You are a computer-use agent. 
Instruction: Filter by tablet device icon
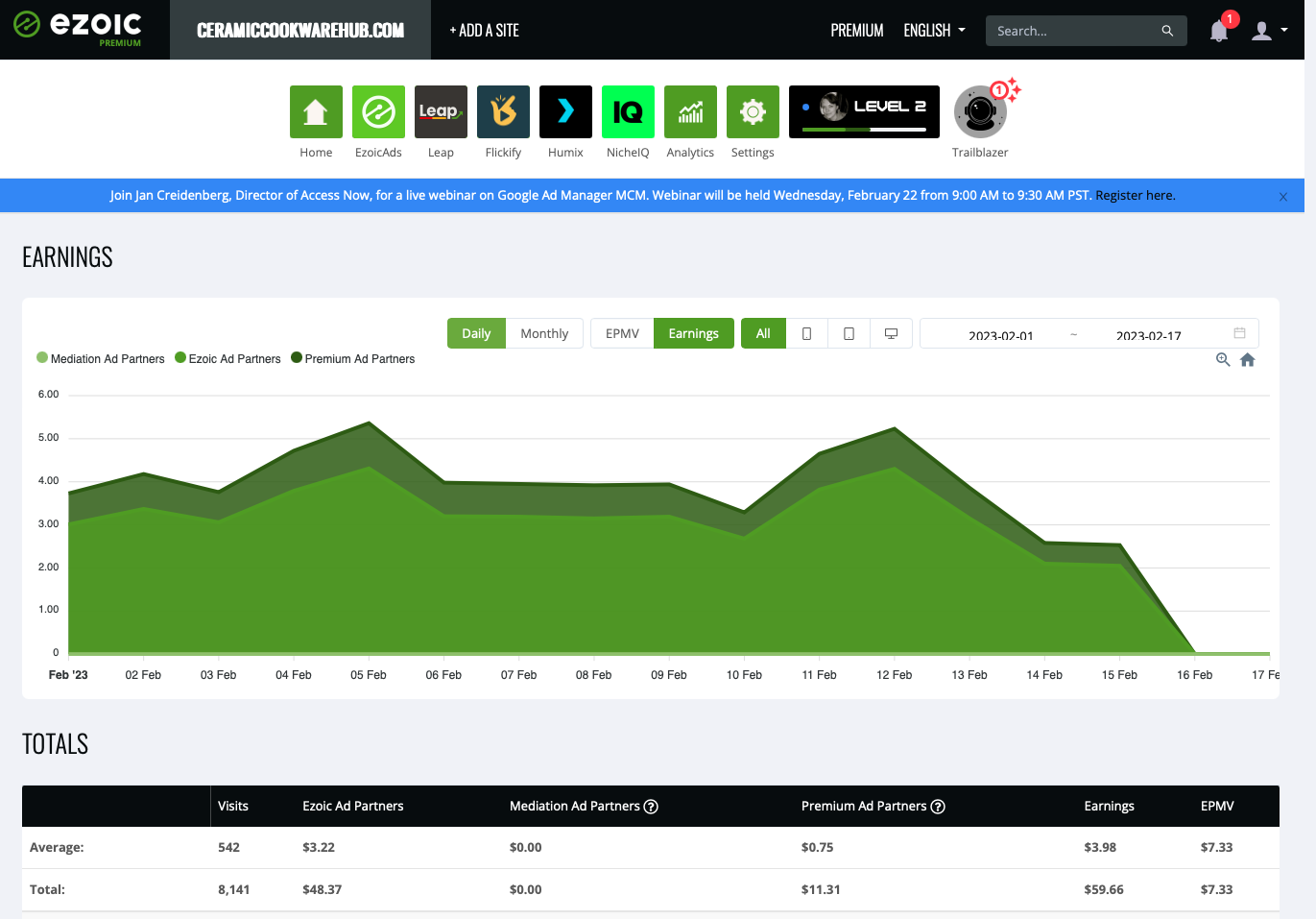coord(849,333)
